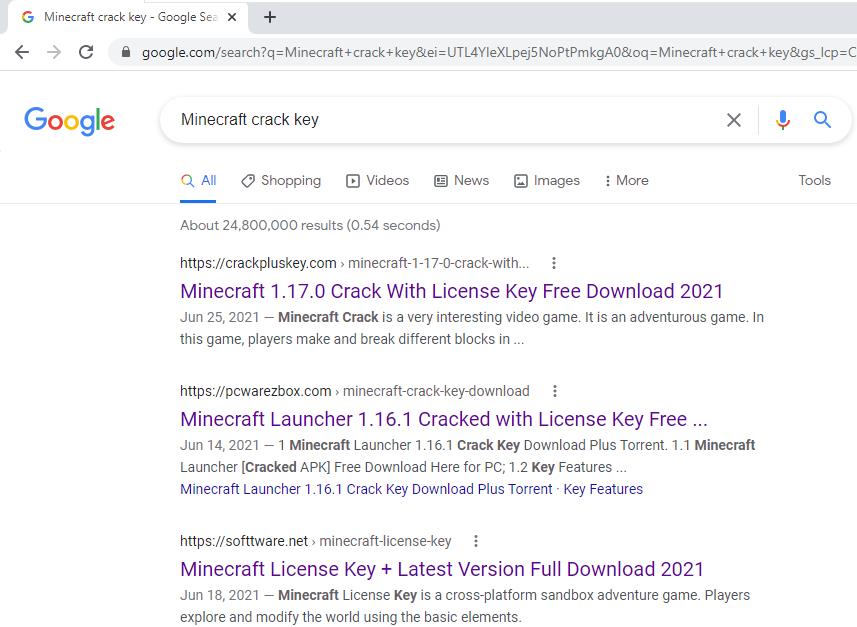The image size is (857, 627).
Task: Open Minecraft Launcher 1.16.1 Cracked result link
Action: 444,419
